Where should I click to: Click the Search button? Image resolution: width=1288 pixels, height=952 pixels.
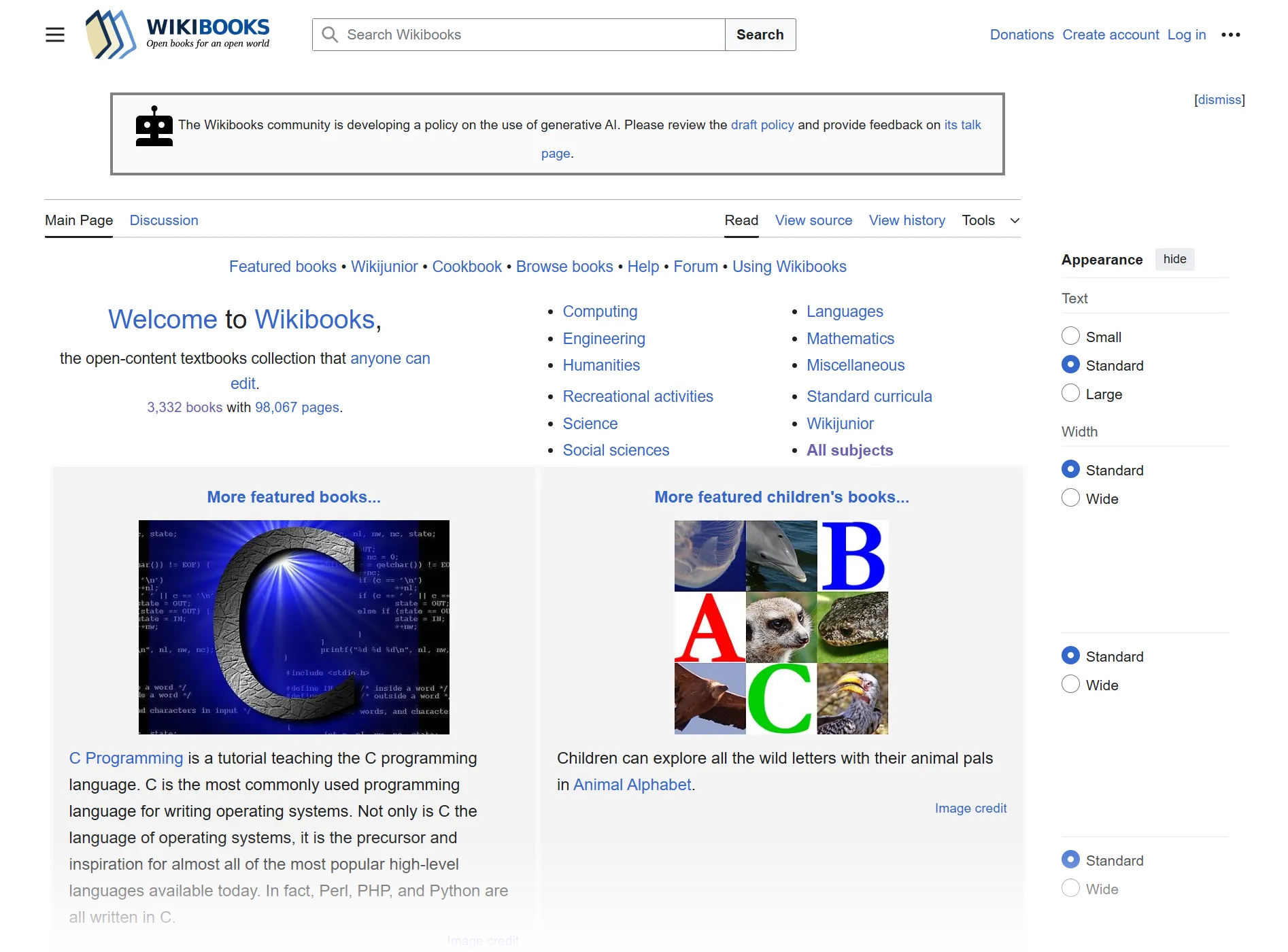click(x=760, y=34)
